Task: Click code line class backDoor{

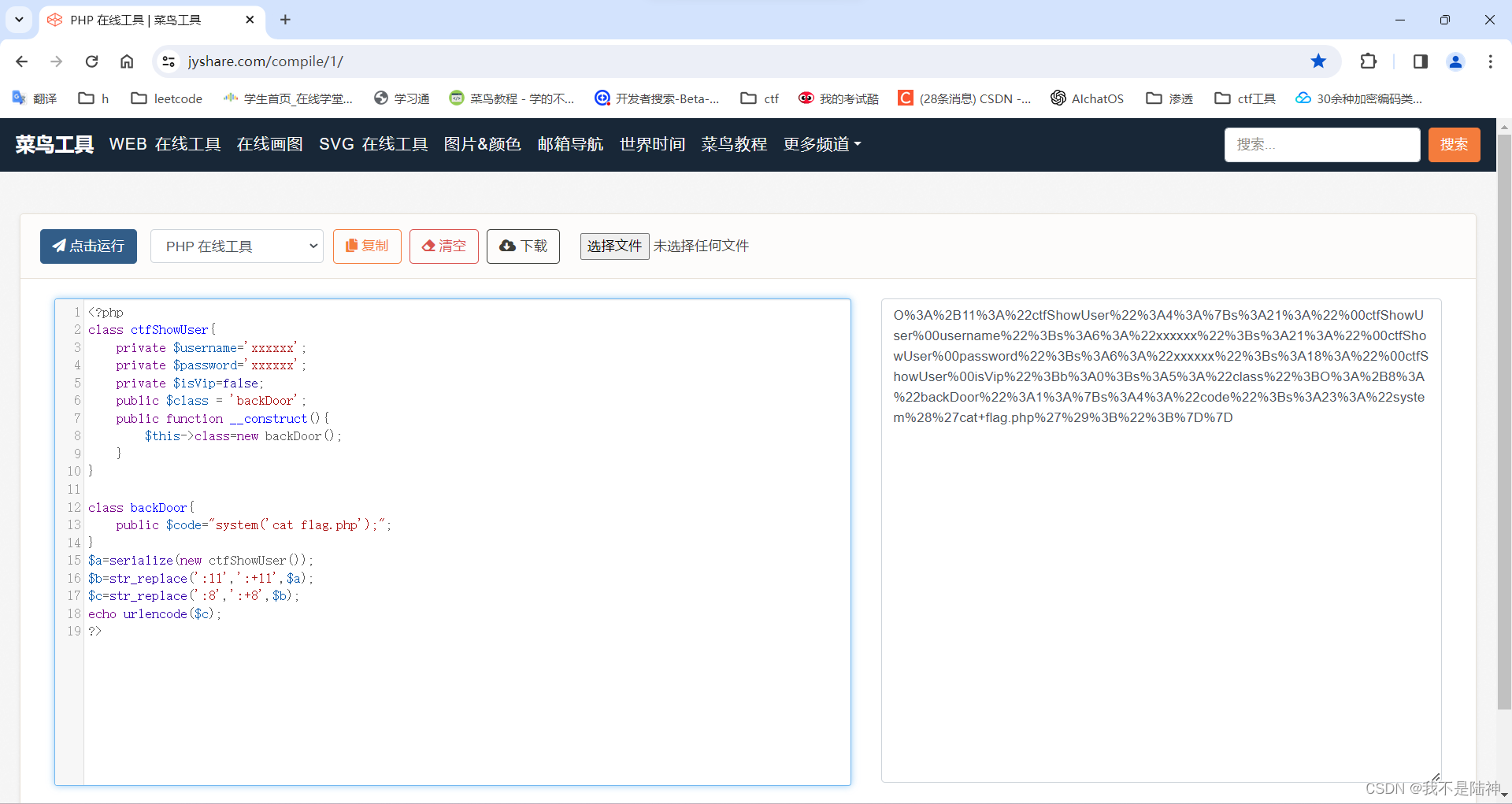Action: [x=141, y=508]
